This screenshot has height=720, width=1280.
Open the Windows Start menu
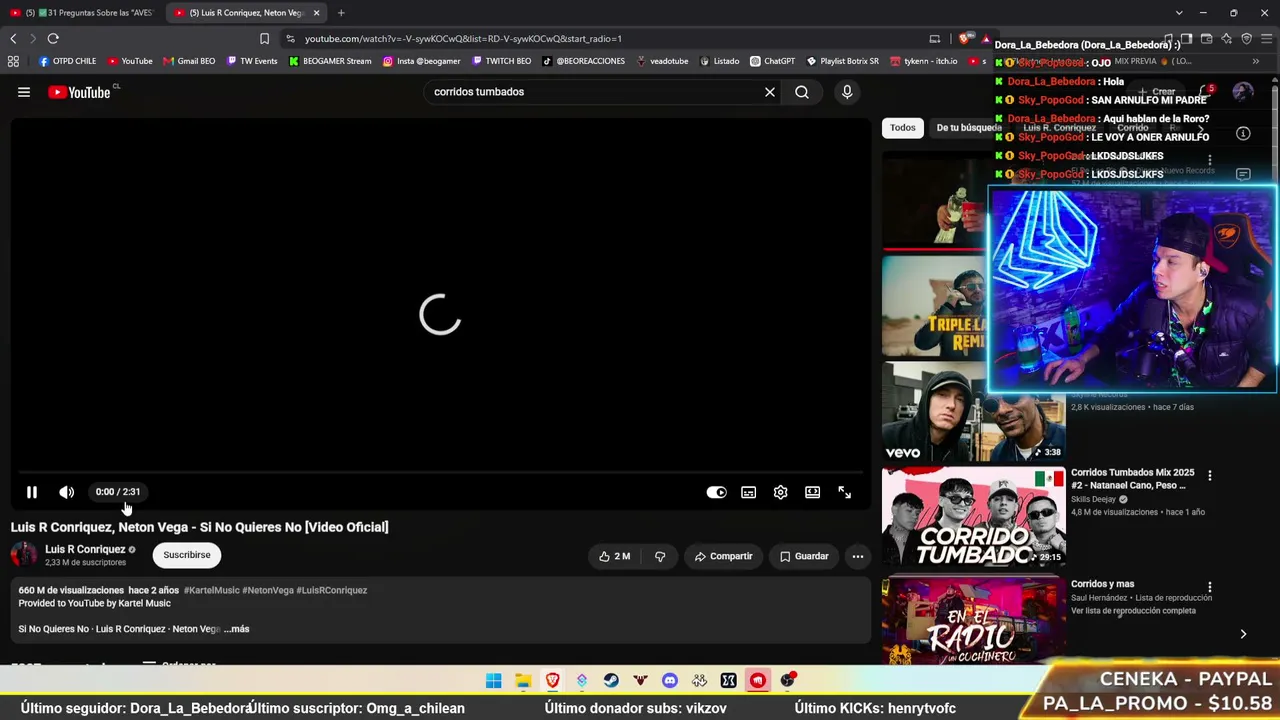(x=494, y=681)
